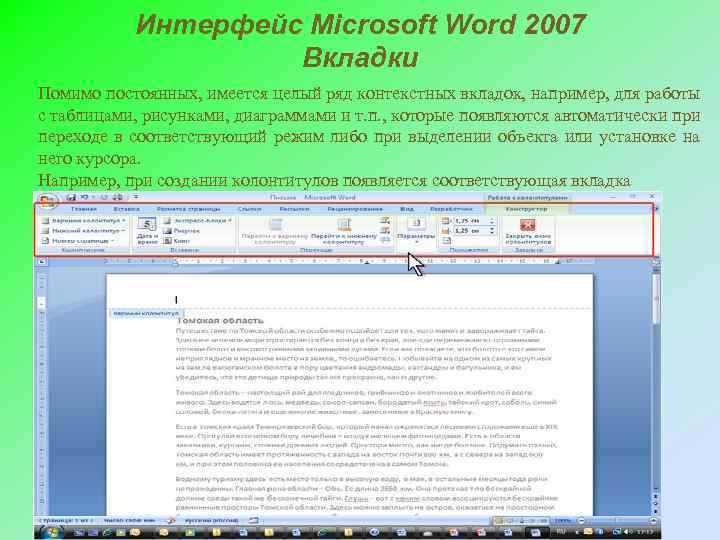This screenshot has width=720, height=540.
Task: Click the word count in the status bar
Action: tap(129, 520)
